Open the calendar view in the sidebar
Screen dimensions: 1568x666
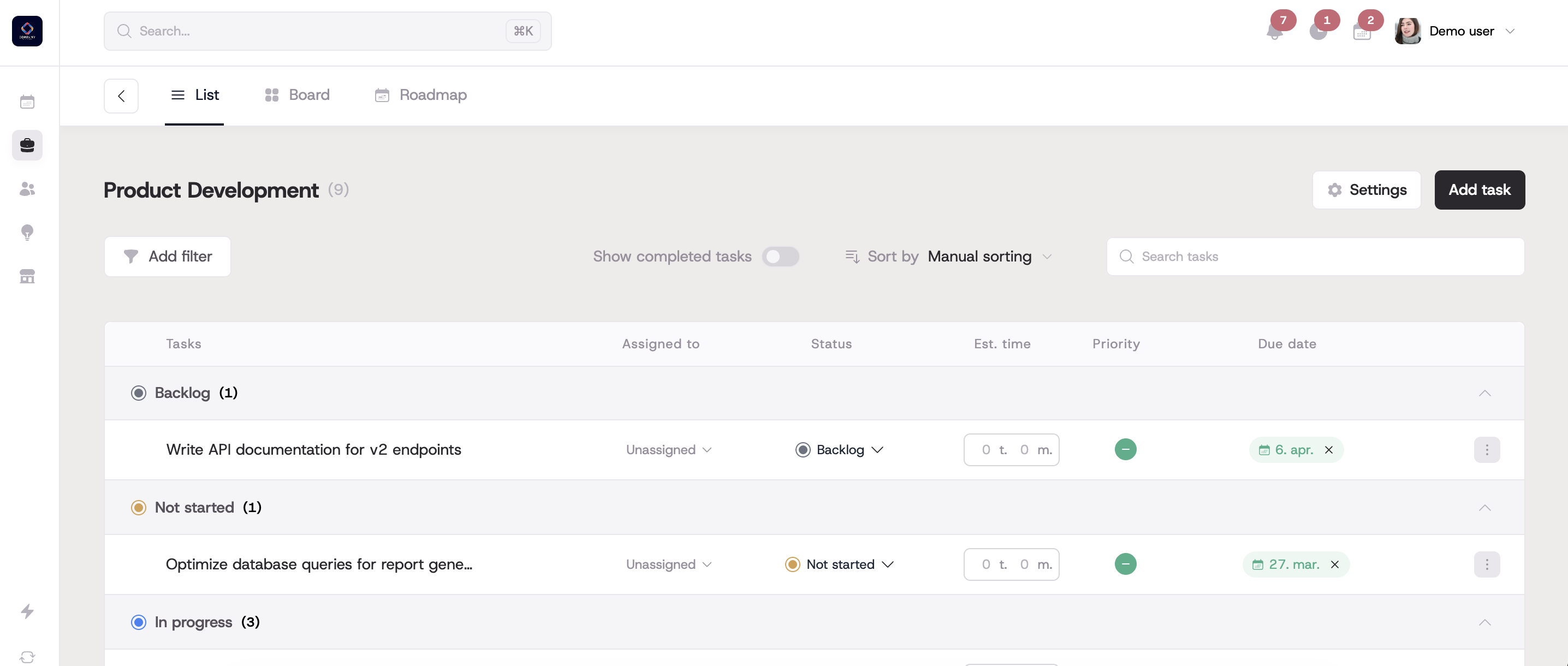point(27,102)
